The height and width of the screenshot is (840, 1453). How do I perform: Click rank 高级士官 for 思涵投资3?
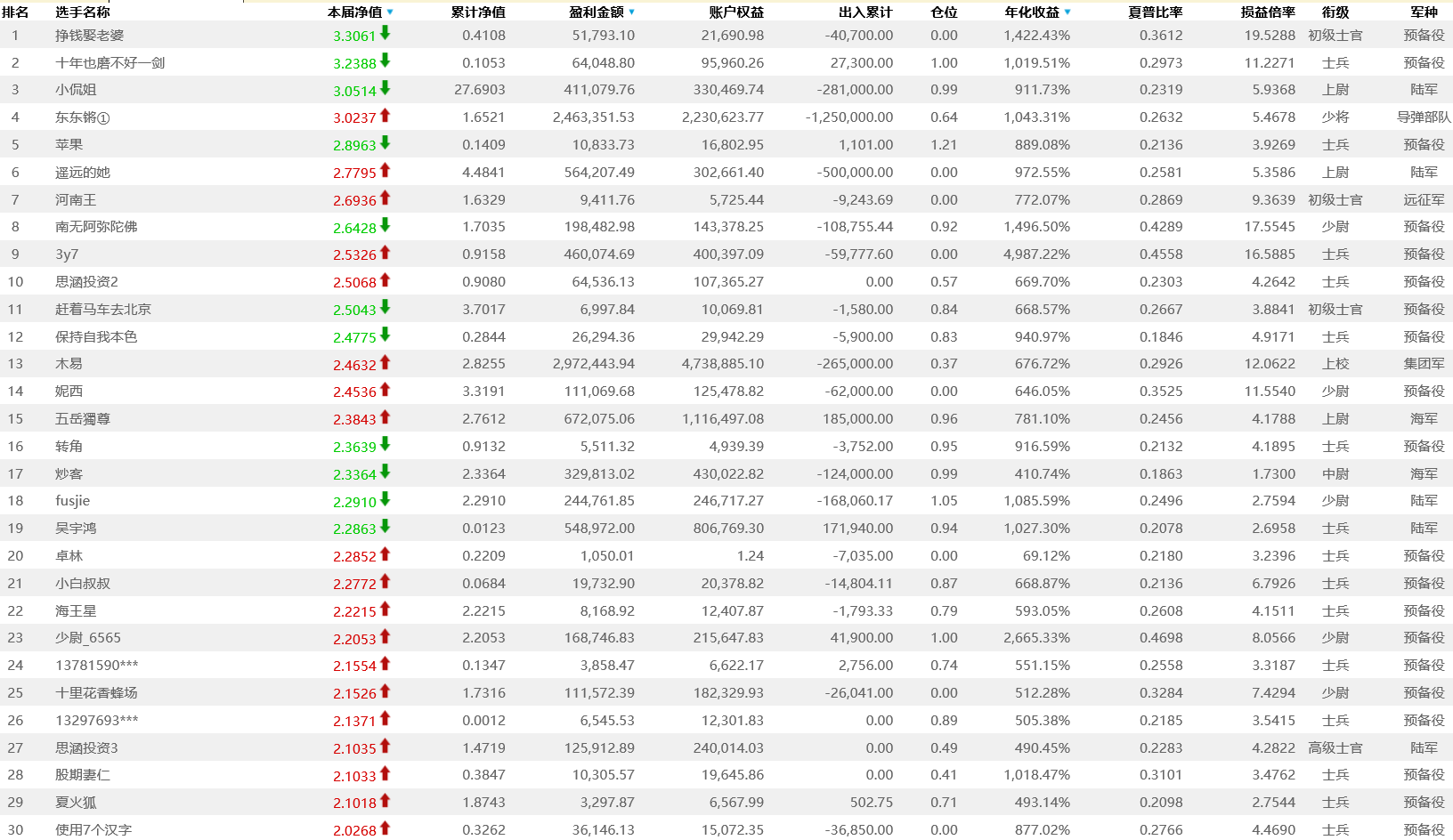point(1335,748)
